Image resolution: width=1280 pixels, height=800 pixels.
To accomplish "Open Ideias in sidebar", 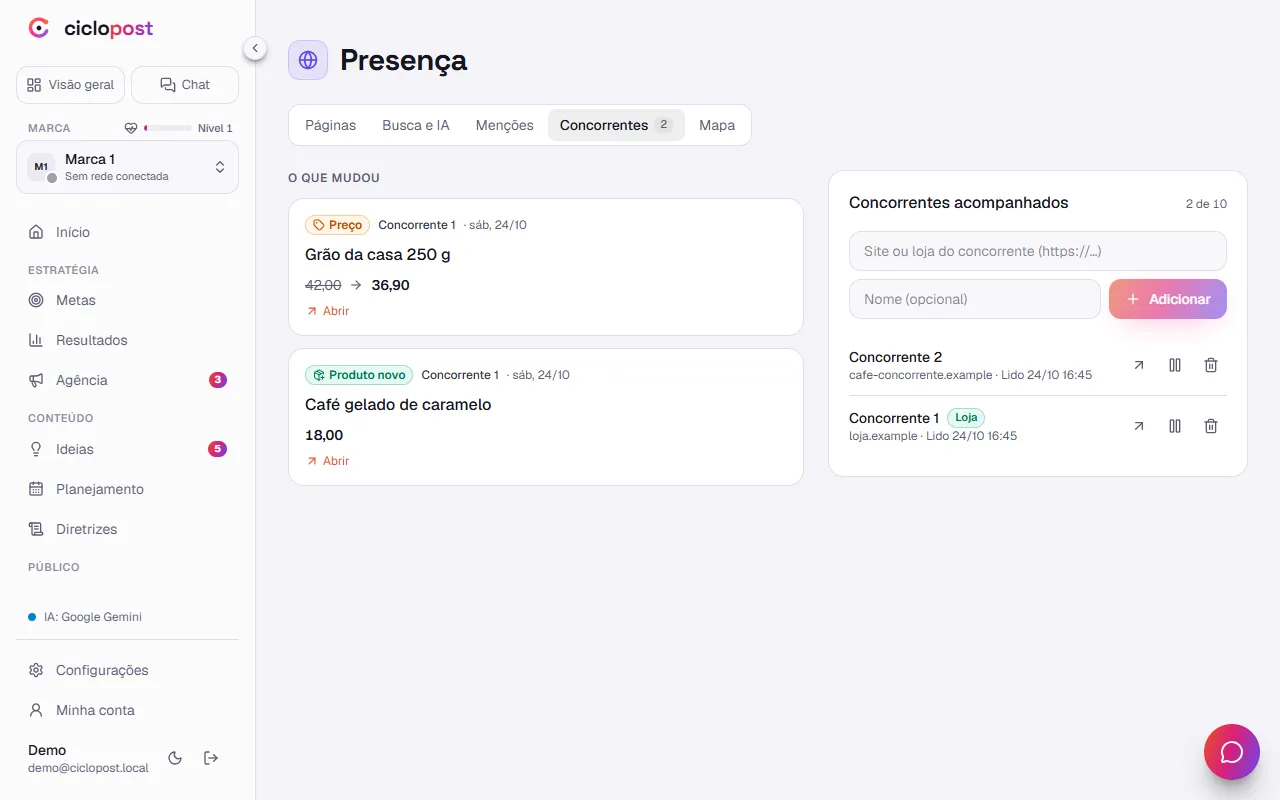I will pos(127,449).
